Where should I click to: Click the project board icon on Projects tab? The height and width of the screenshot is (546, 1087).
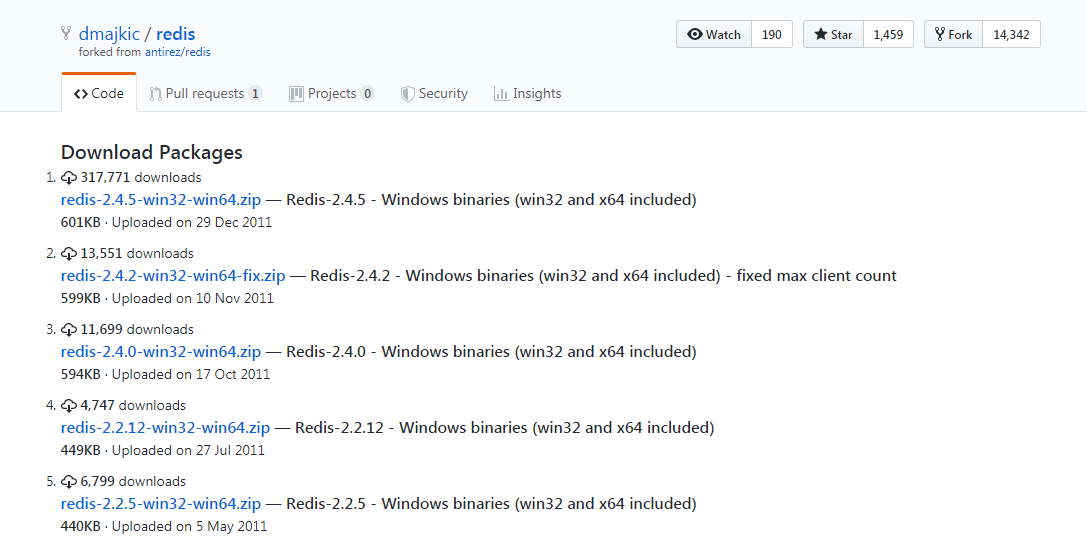(x=296, y=94)
